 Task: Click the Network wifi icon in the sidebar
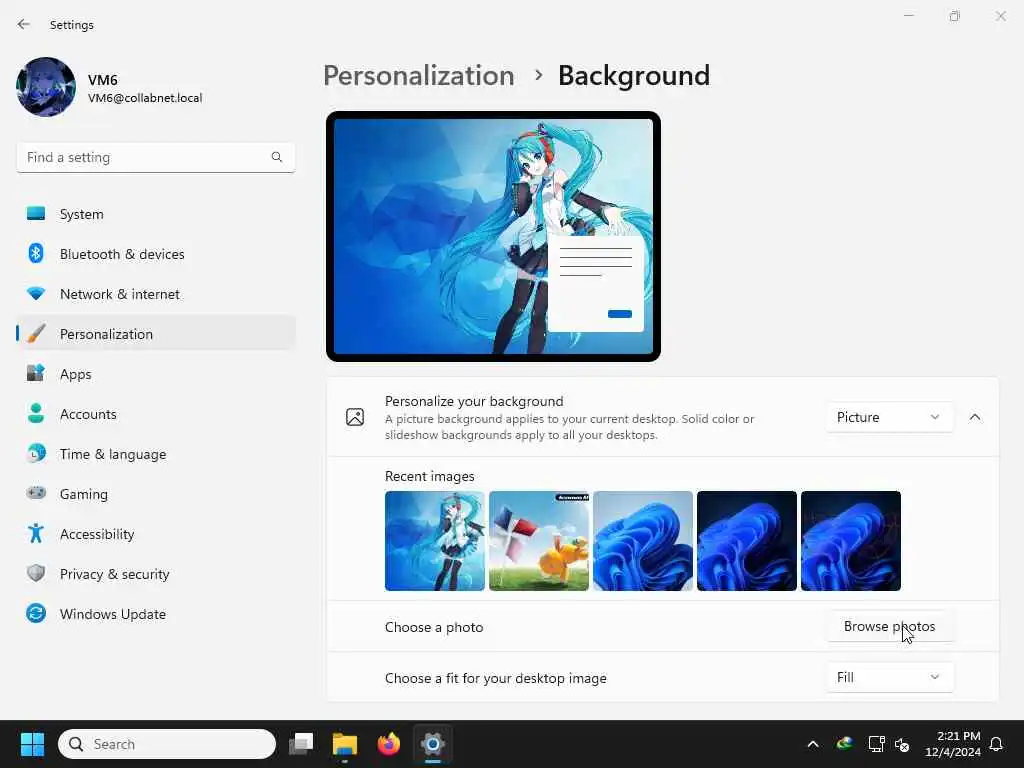[36, 293]
